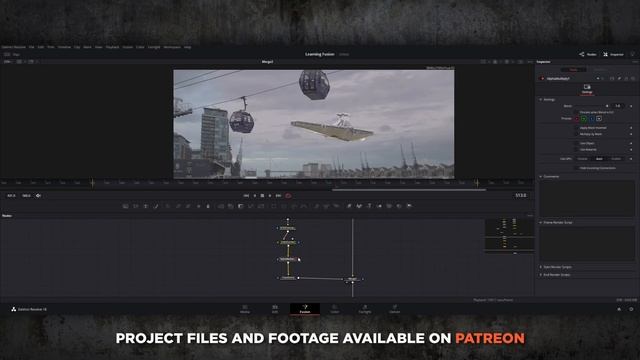Add a Transform node from toolbar
640x360 pixels.
[260, 206]
